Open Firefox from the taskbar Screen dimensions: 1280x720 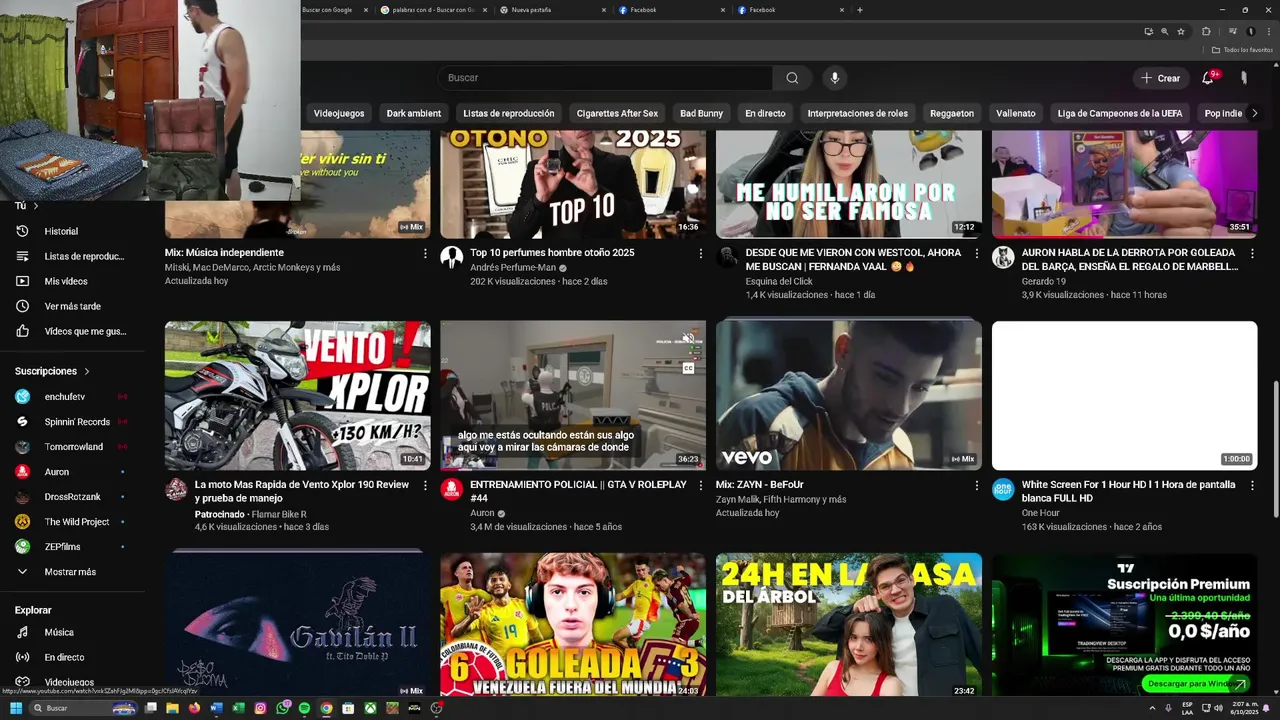click(194, 708)
